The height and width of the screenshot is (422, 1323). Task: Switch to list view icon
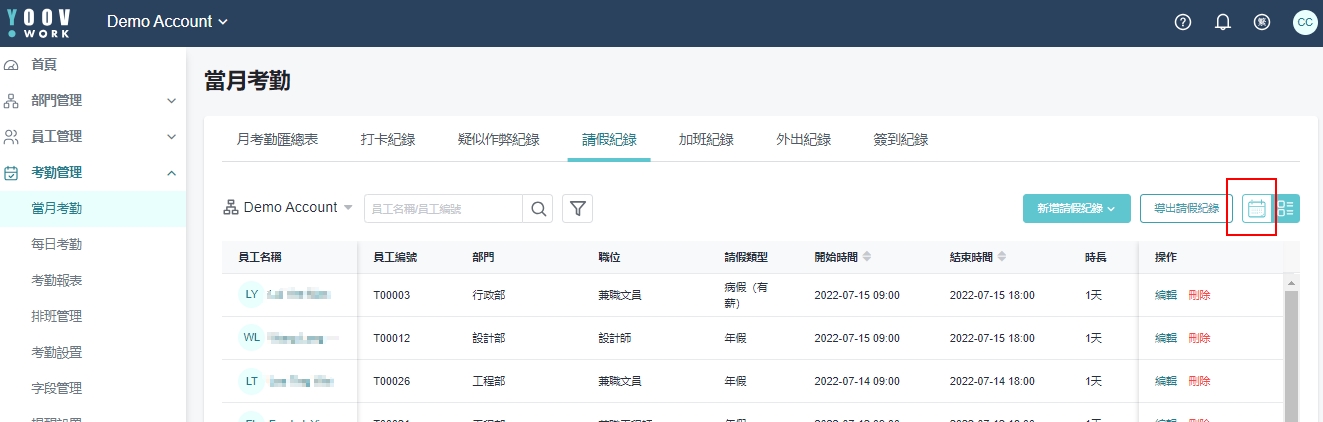[x=1286, y=208]
